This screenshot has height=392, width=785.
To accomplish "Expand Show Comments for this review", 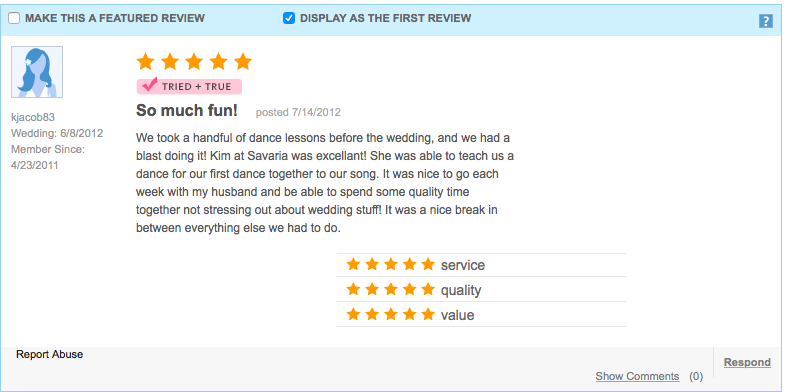I will pos(637,376).
